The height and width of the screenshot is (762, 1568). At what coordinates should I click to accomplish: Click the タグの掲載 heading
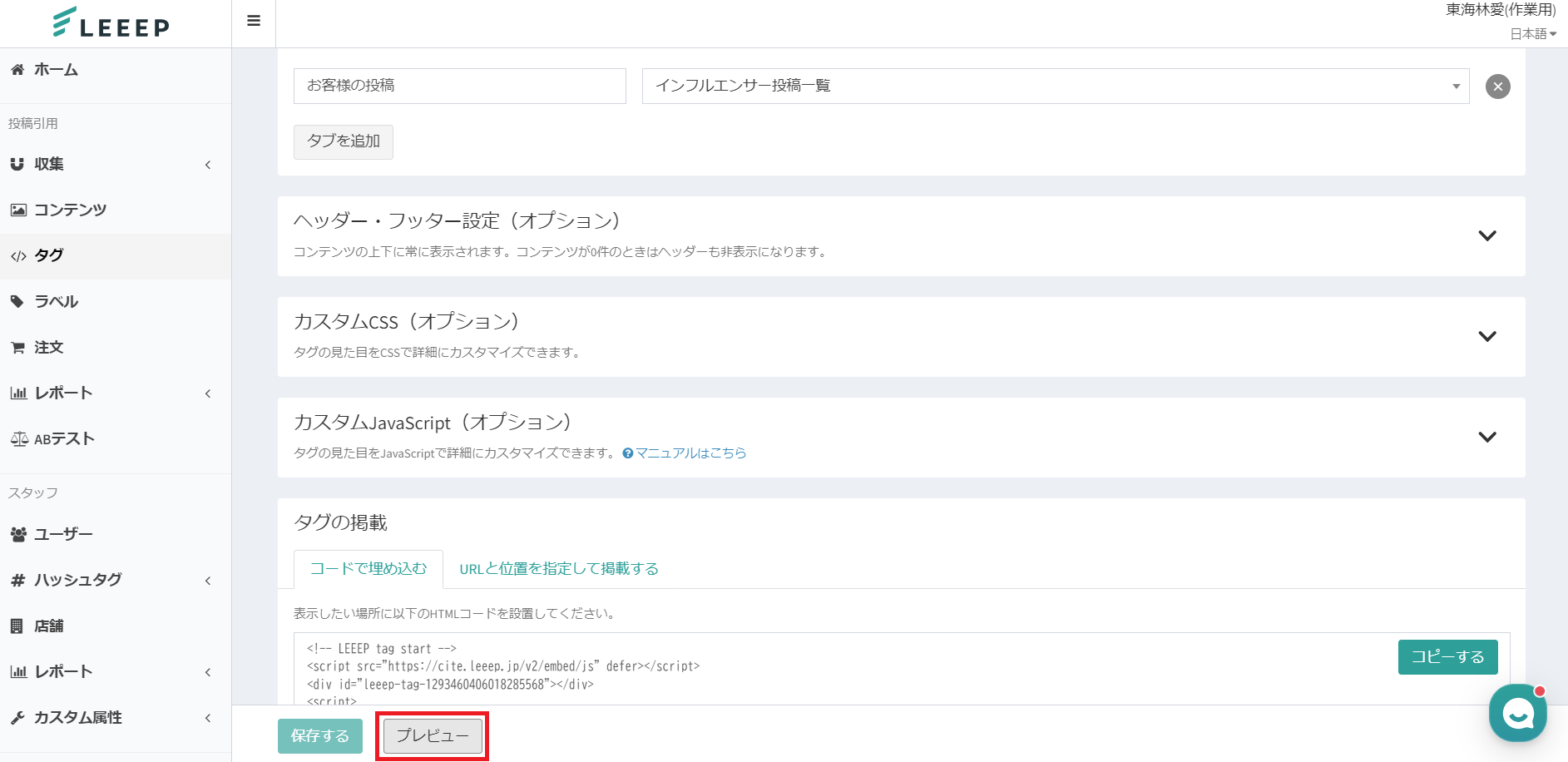pos(341,522)
